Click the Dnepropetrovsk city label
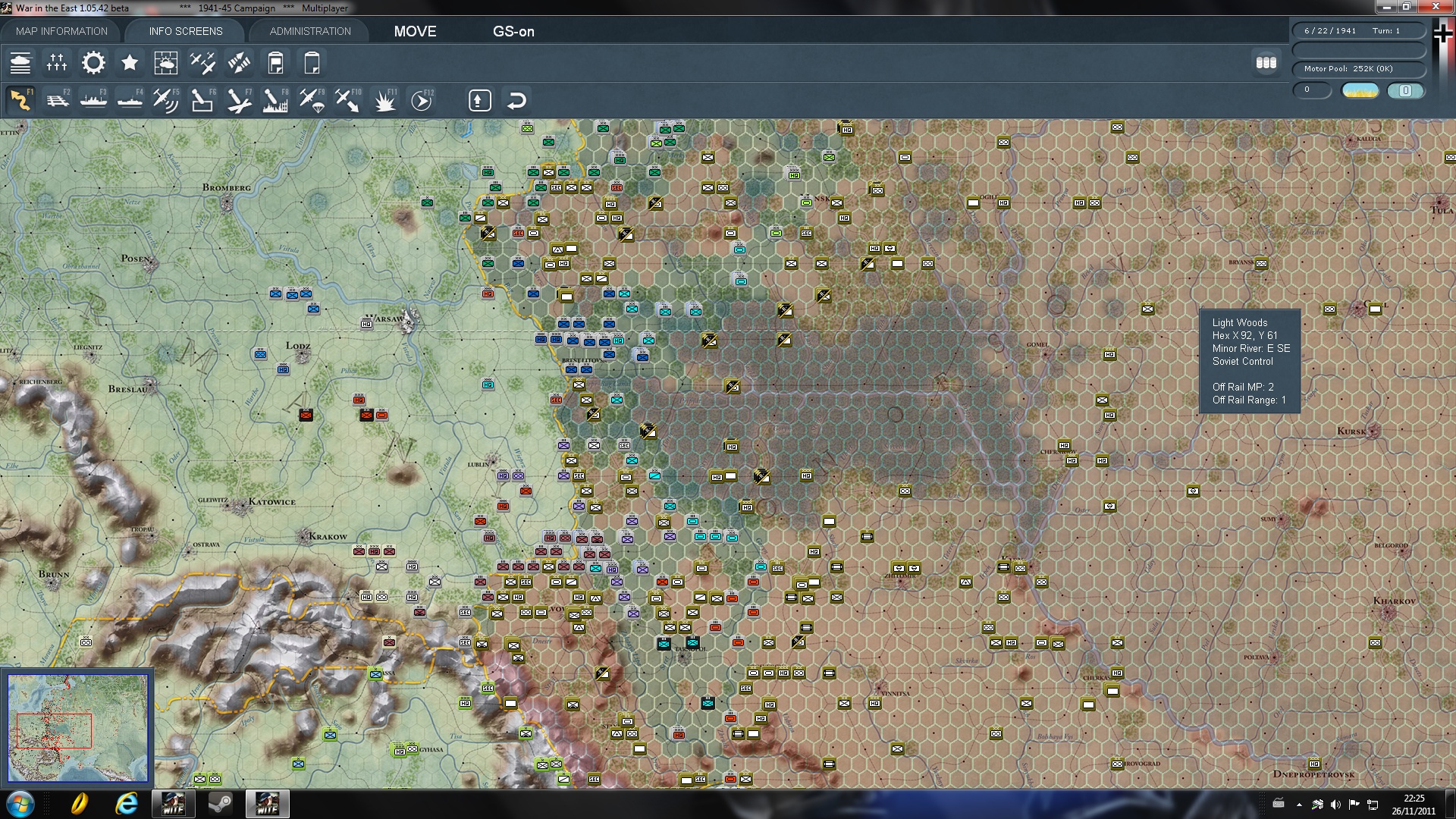Viewport: 1456px width, 819px height. coord(1313,774)
